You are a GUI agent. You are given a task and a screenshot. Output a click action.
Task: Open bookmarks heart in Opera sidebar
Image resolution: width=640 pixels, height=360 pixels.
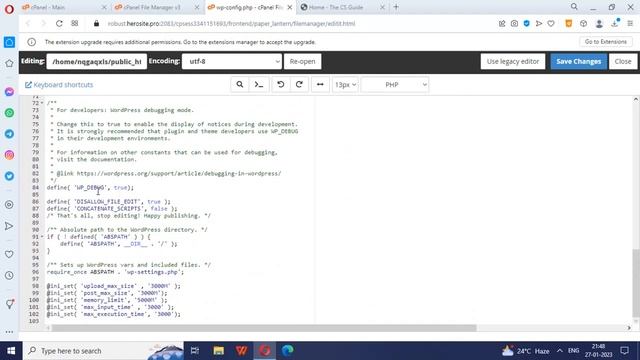pos(9,254)
